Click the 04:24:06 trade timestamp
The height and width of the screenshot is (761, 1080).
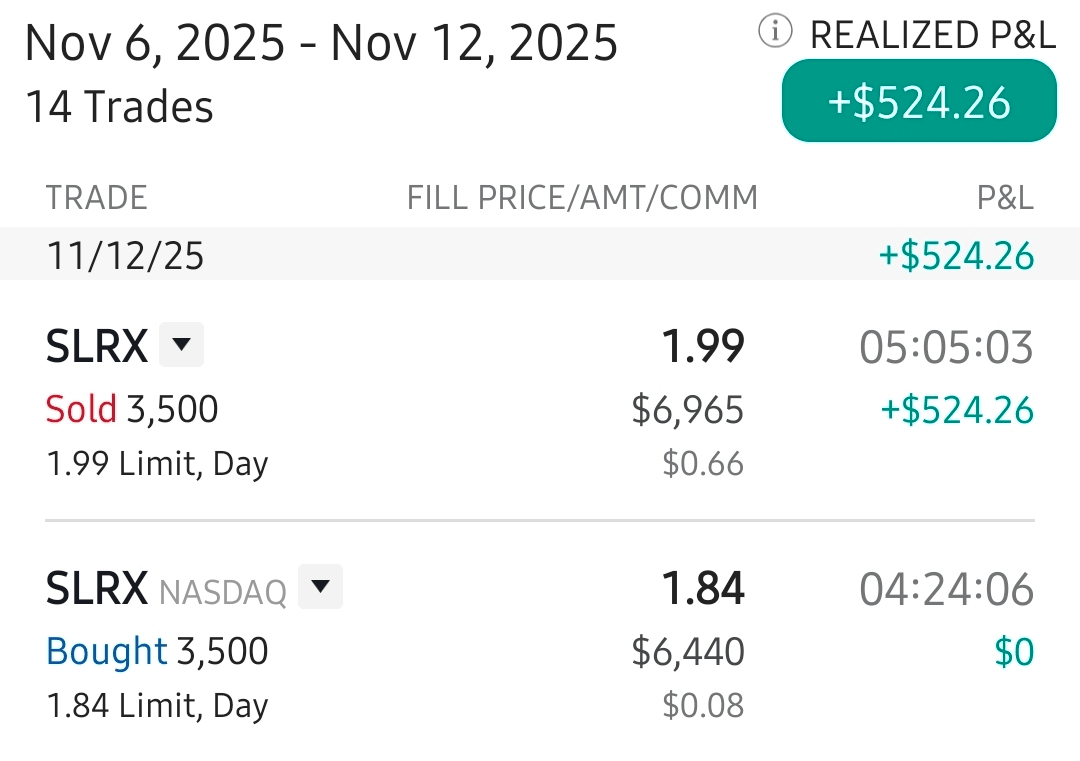click(946, 590)
